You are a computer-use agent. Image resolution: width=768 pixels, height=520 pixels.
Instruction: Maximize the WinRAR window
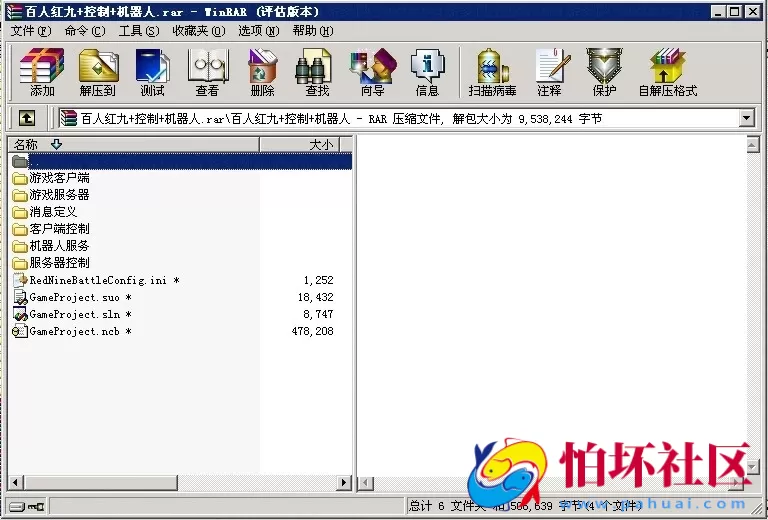tap(734, 11)
